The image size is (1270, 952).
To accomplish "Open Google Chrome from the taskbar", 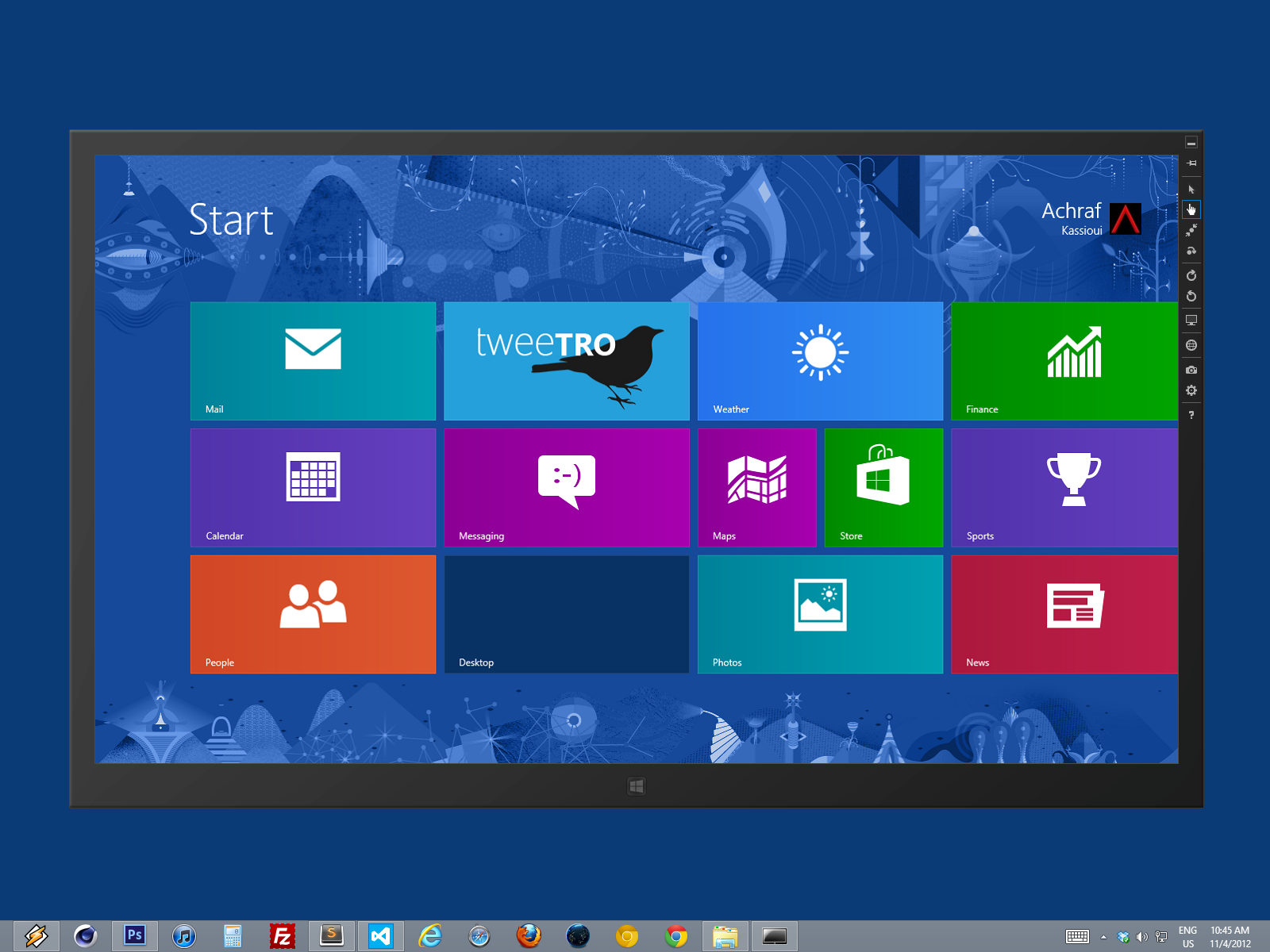I will (x=675, y=936).
